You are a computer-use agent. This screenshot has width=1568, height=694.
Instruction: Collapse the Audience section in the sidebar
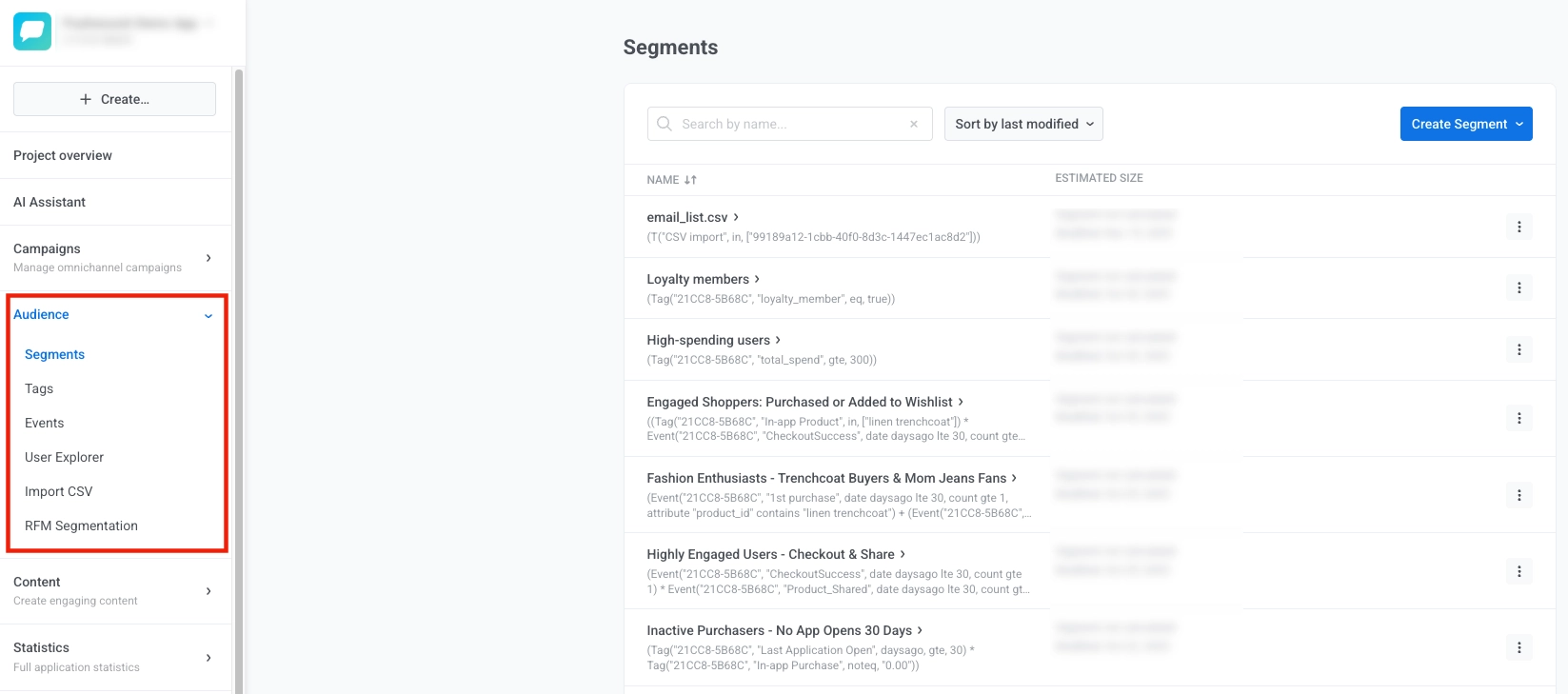pyautogui.click(x=208, y=315)
